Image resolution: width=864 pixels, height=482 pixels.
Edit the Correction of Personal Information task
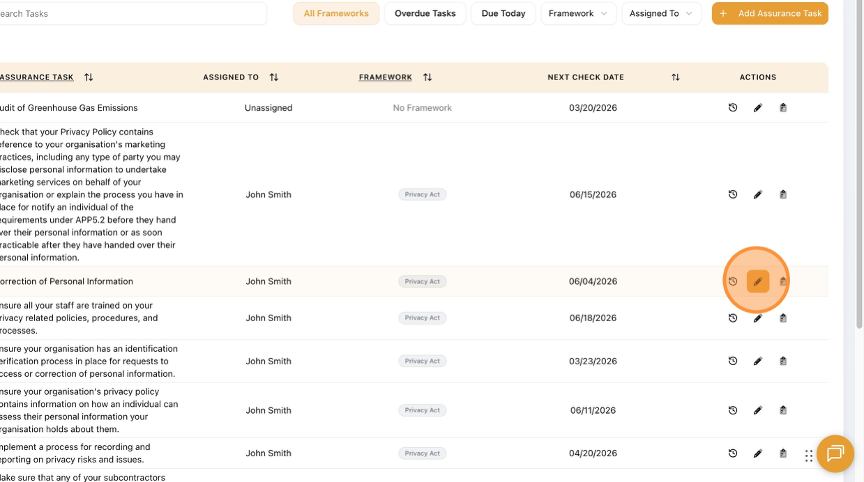click(x=758, y=282)
